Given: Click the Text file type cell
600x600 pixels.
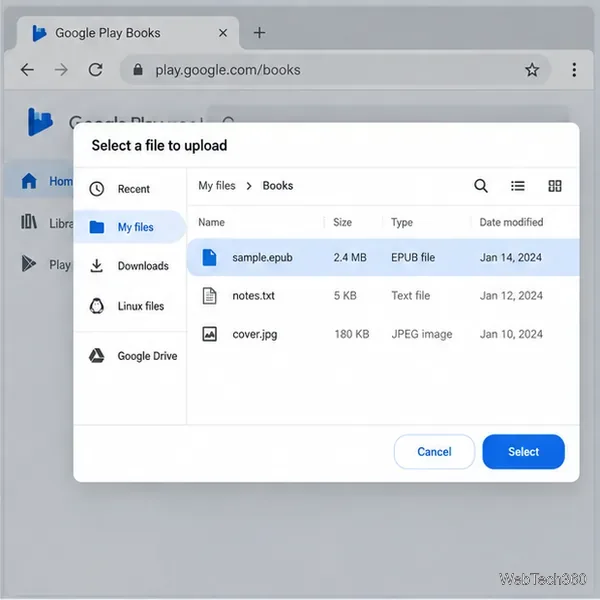Looking at the screenshot, I should (x=411, y=296).
